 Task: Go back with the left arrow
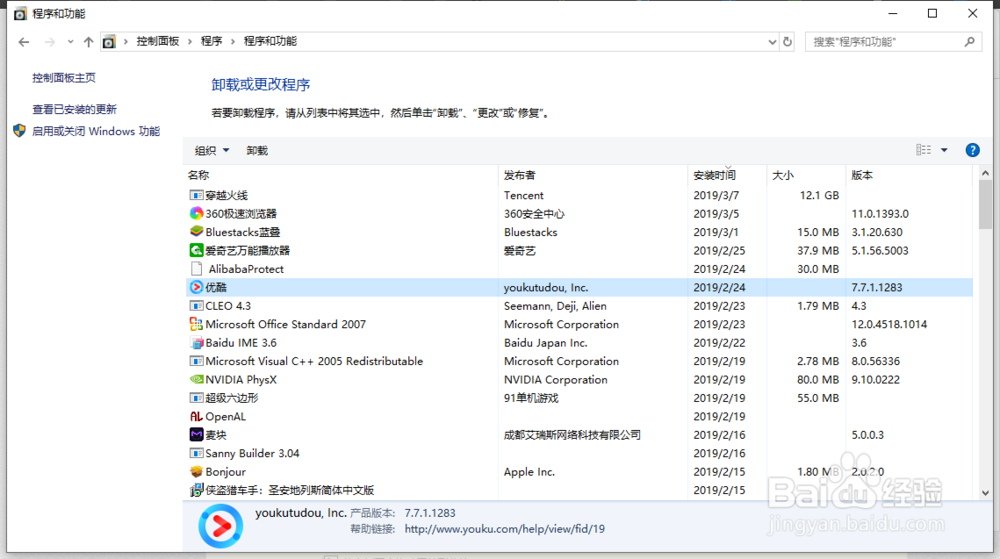(24, 42)
